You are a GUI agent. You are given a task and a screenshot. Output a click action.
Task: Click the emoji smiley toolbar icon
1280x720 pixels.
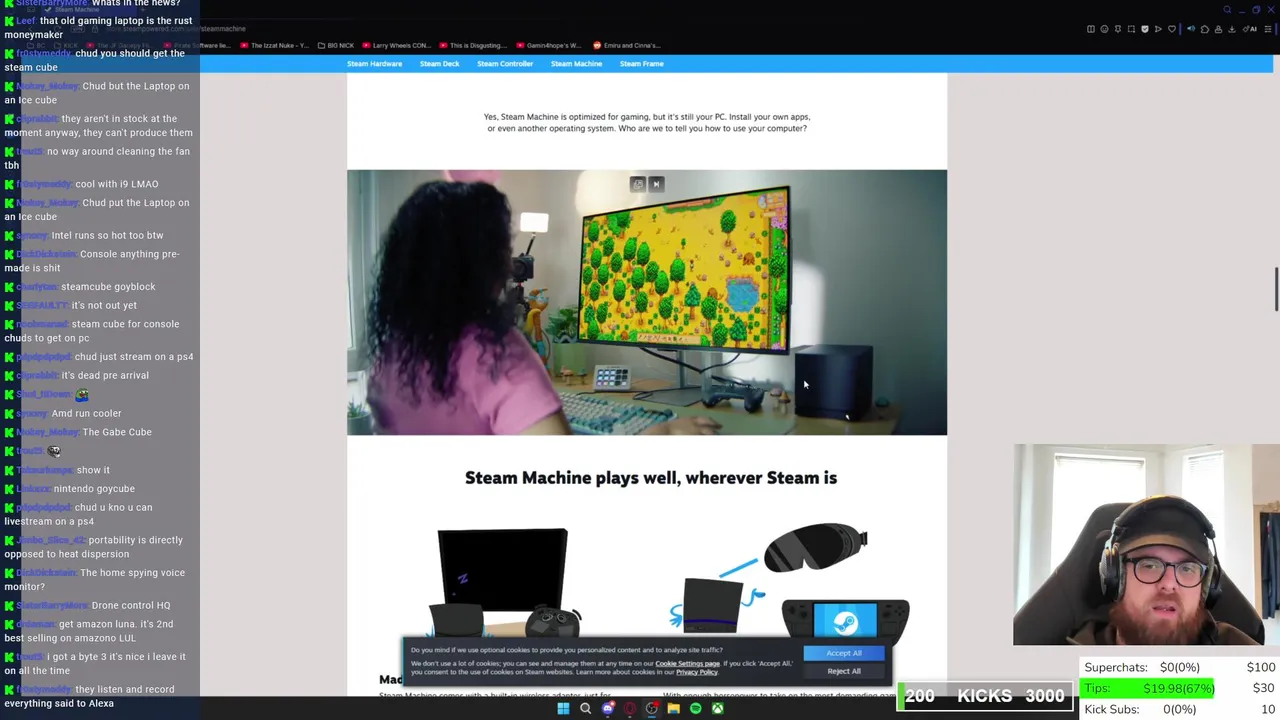tap(1104, 29)
